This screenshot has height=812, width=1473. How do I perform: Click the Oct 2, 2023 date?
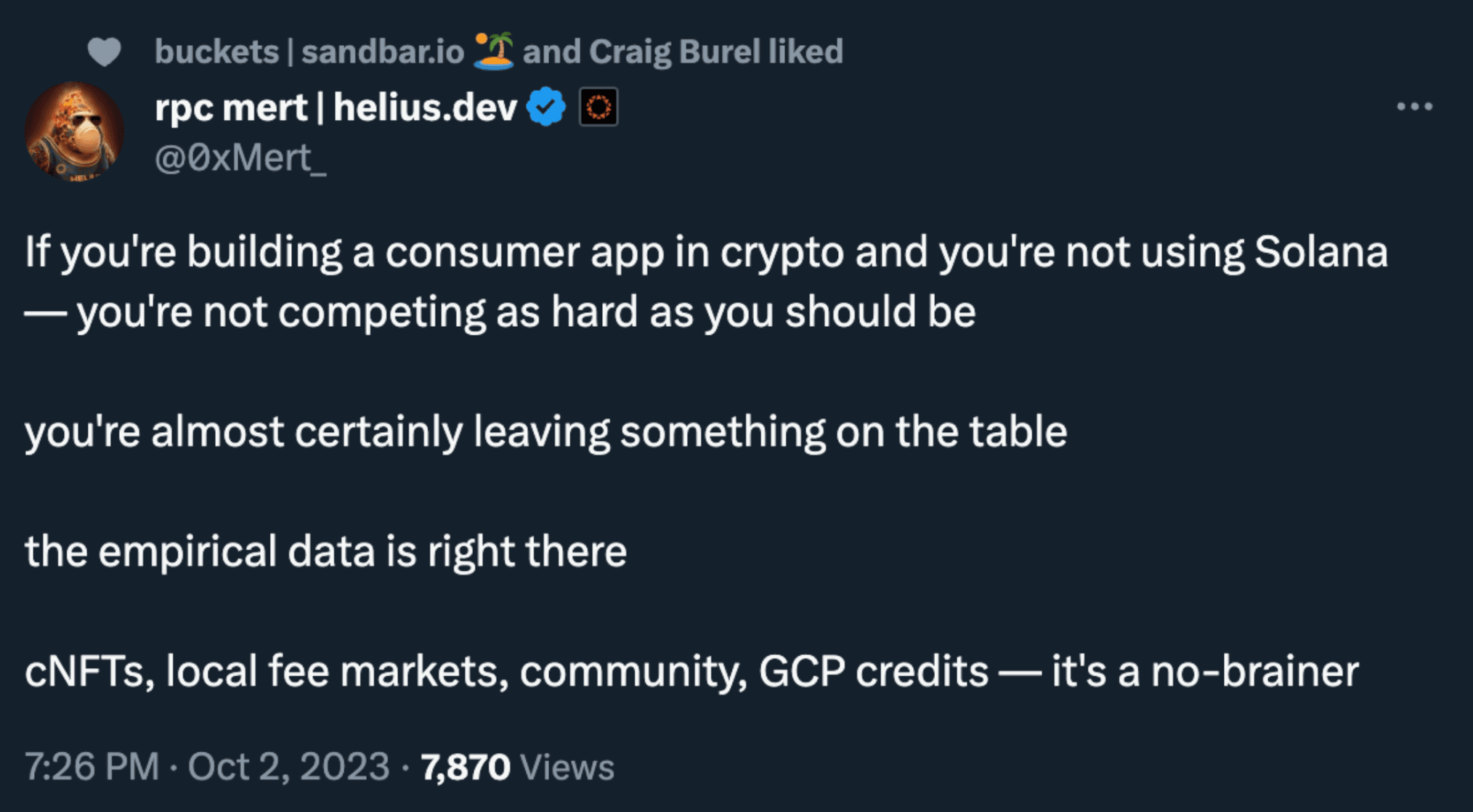(288, 767)
